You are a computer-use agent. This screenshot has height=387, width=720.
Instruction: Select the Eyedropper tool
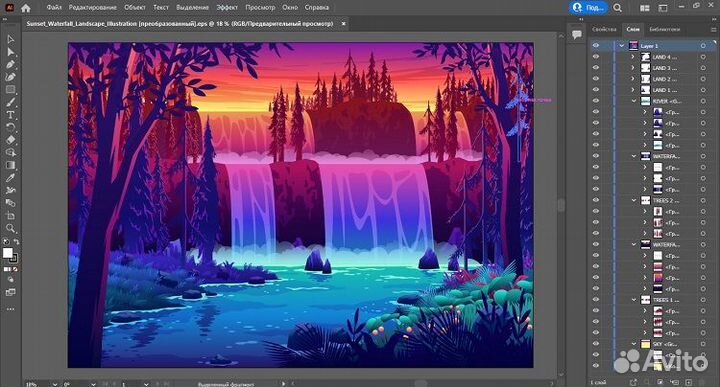point(11,178)
